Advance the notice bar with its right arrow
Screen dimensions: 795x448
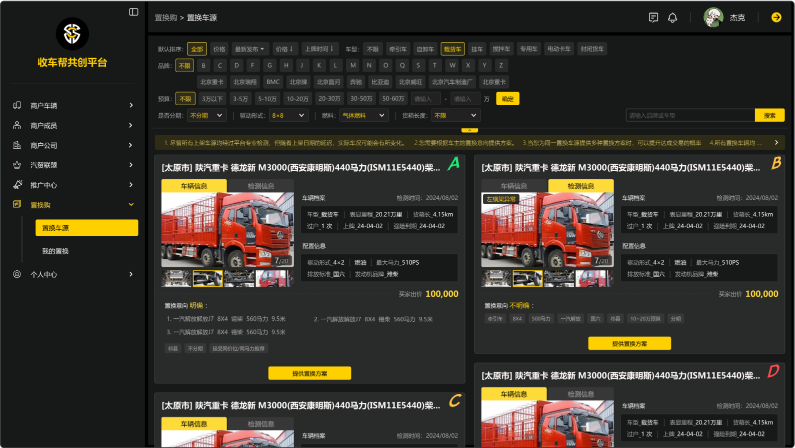(776, 143)
